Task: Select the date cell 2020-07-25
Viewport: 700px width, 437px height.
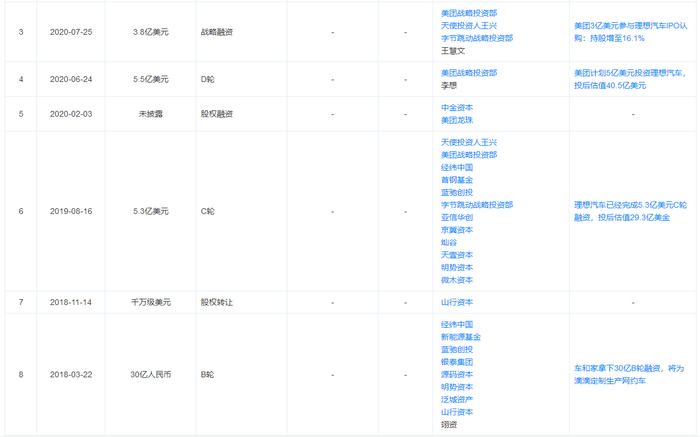Action: pos(71,32)
